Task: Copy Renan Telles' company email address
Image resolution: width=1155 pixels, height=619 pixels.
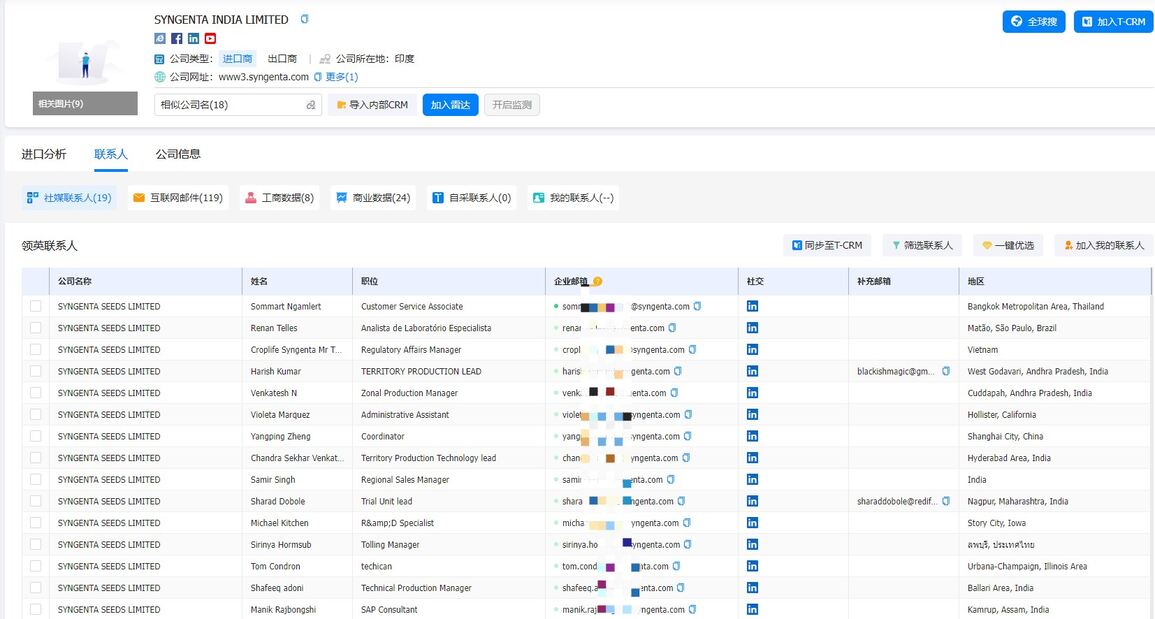Action: [672, 328]
